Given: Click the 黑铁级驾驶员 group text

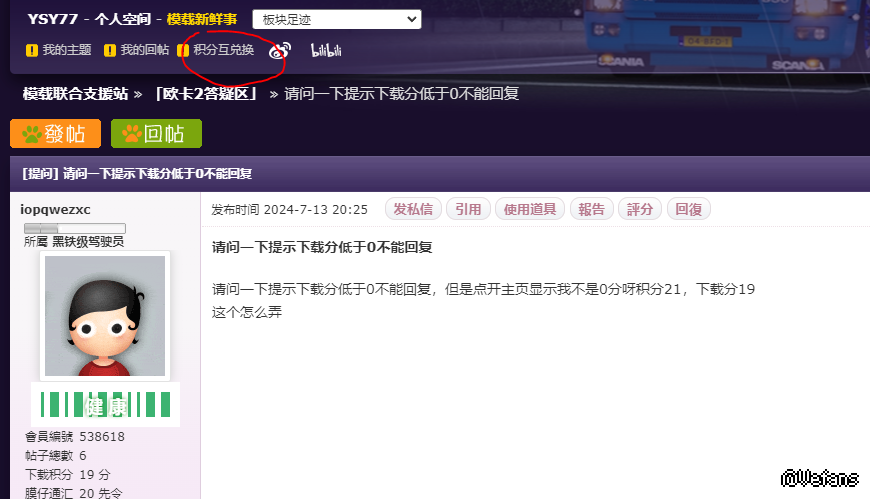Looking at the screenshot, I should click(x=88, y=242).
